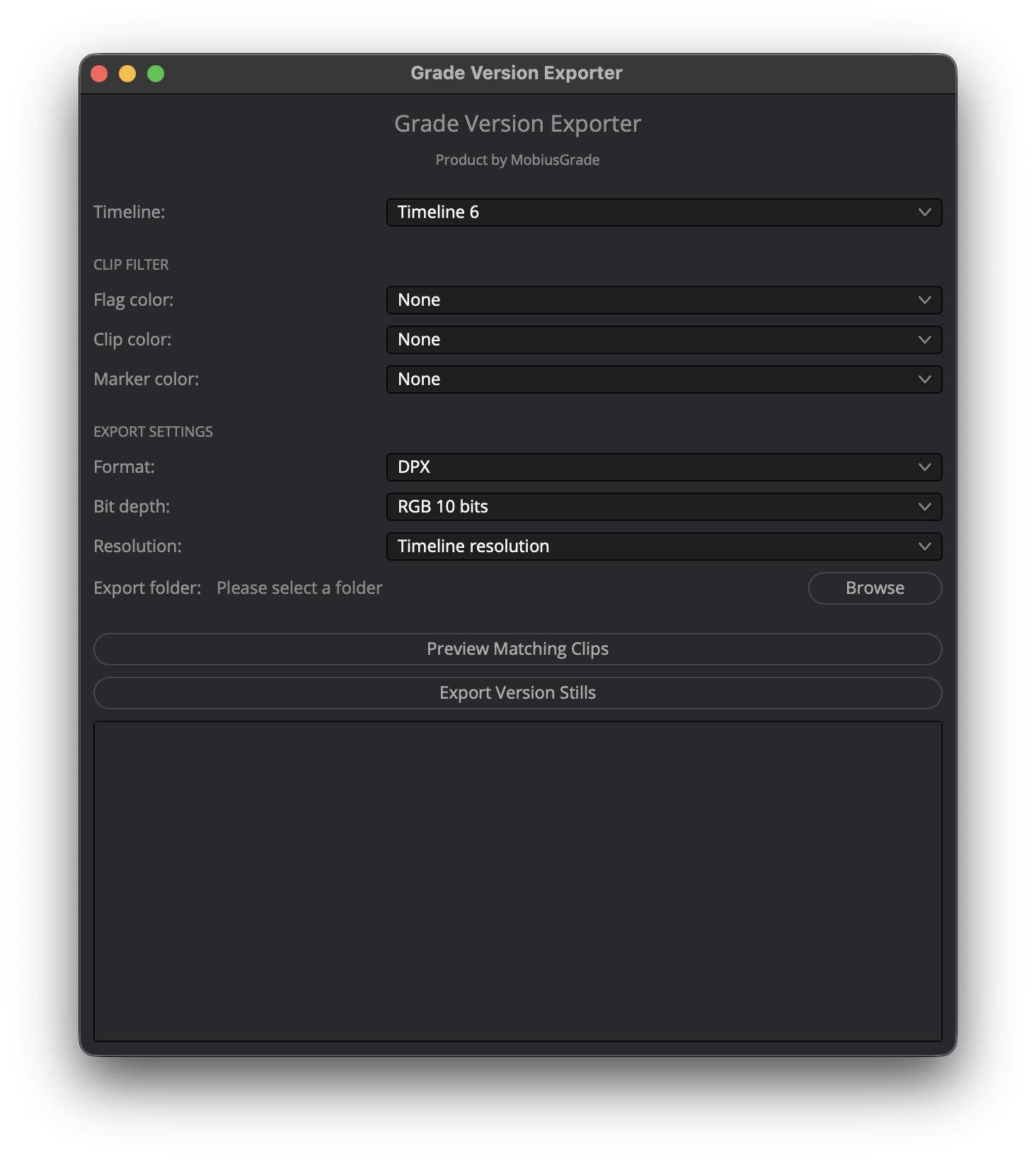
Task: Click the chevron arrow on Resolution field
Action: click(x=924, y=547)
